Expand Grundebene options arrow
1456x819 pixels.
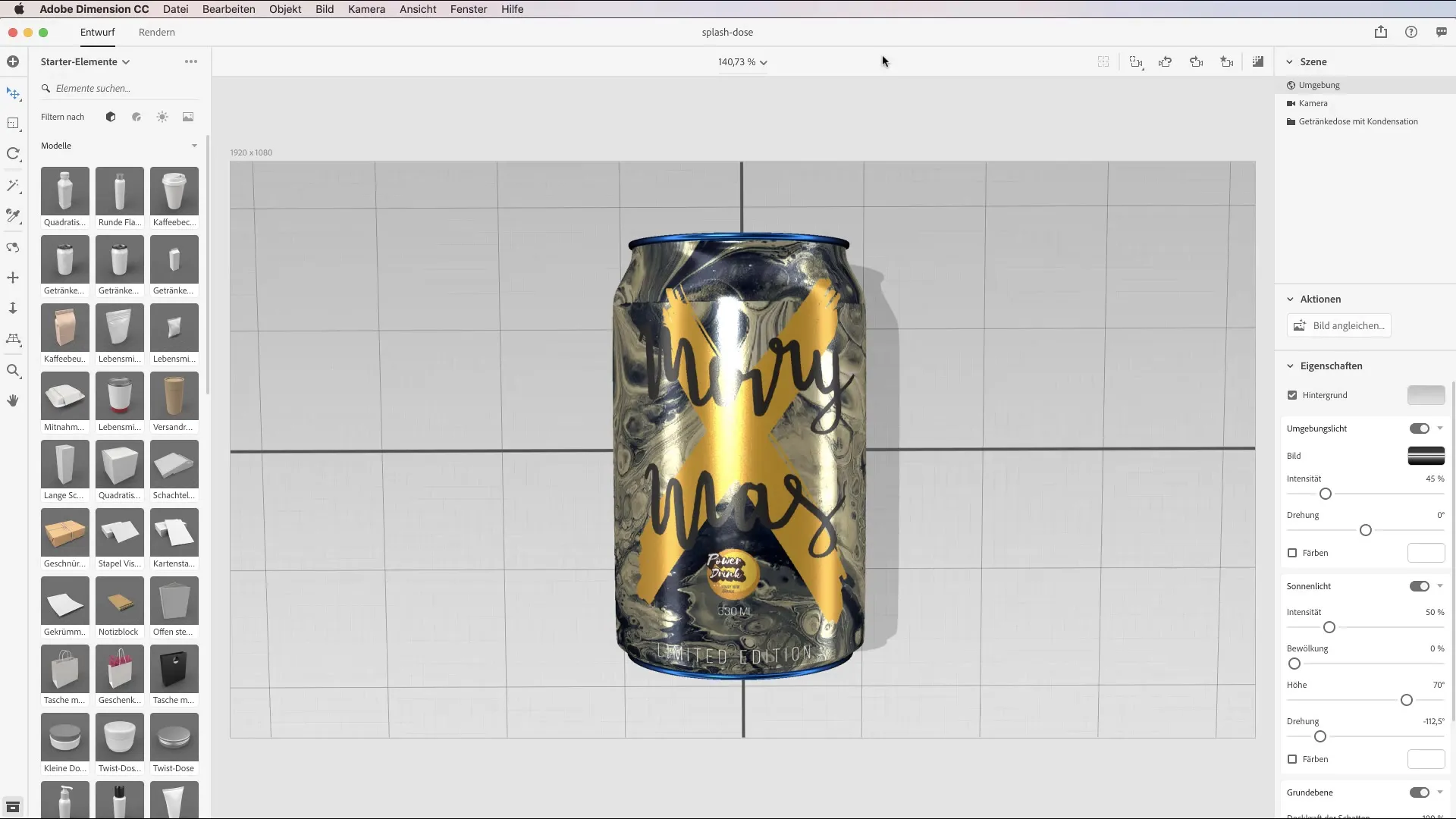pos(1440,792)
